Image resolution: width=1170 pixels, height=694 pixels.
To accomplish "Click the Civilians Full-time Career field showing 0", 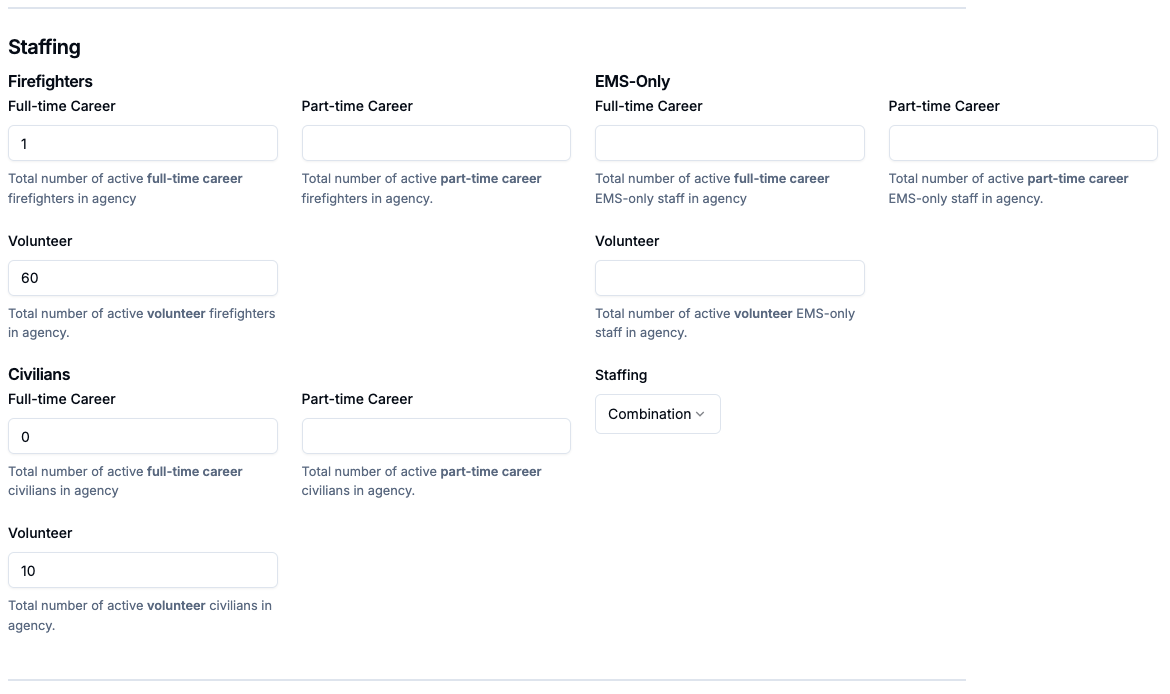I will tap(143, 436).
